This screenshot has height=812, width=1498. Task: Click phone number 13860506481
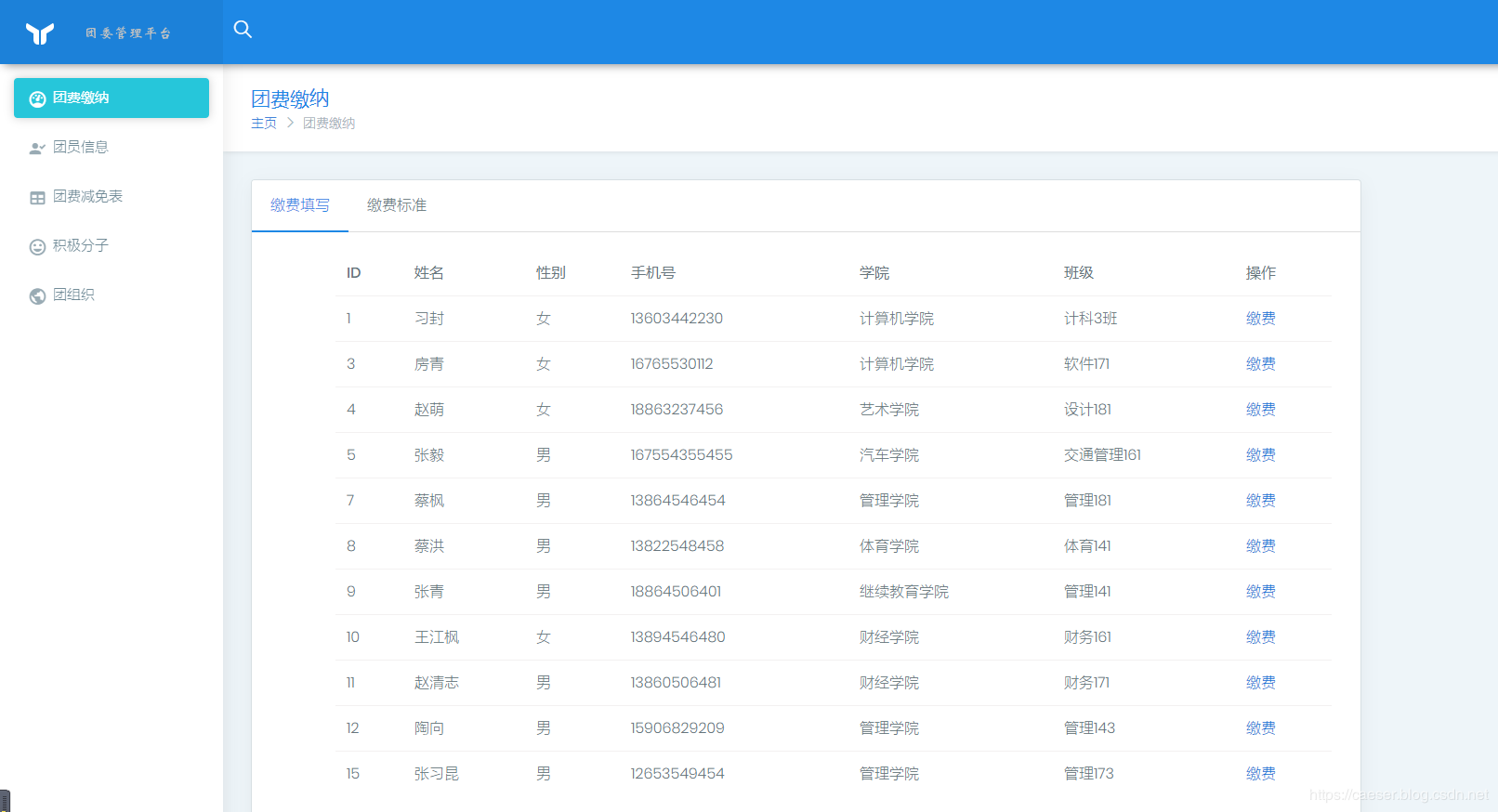point(676,683)
